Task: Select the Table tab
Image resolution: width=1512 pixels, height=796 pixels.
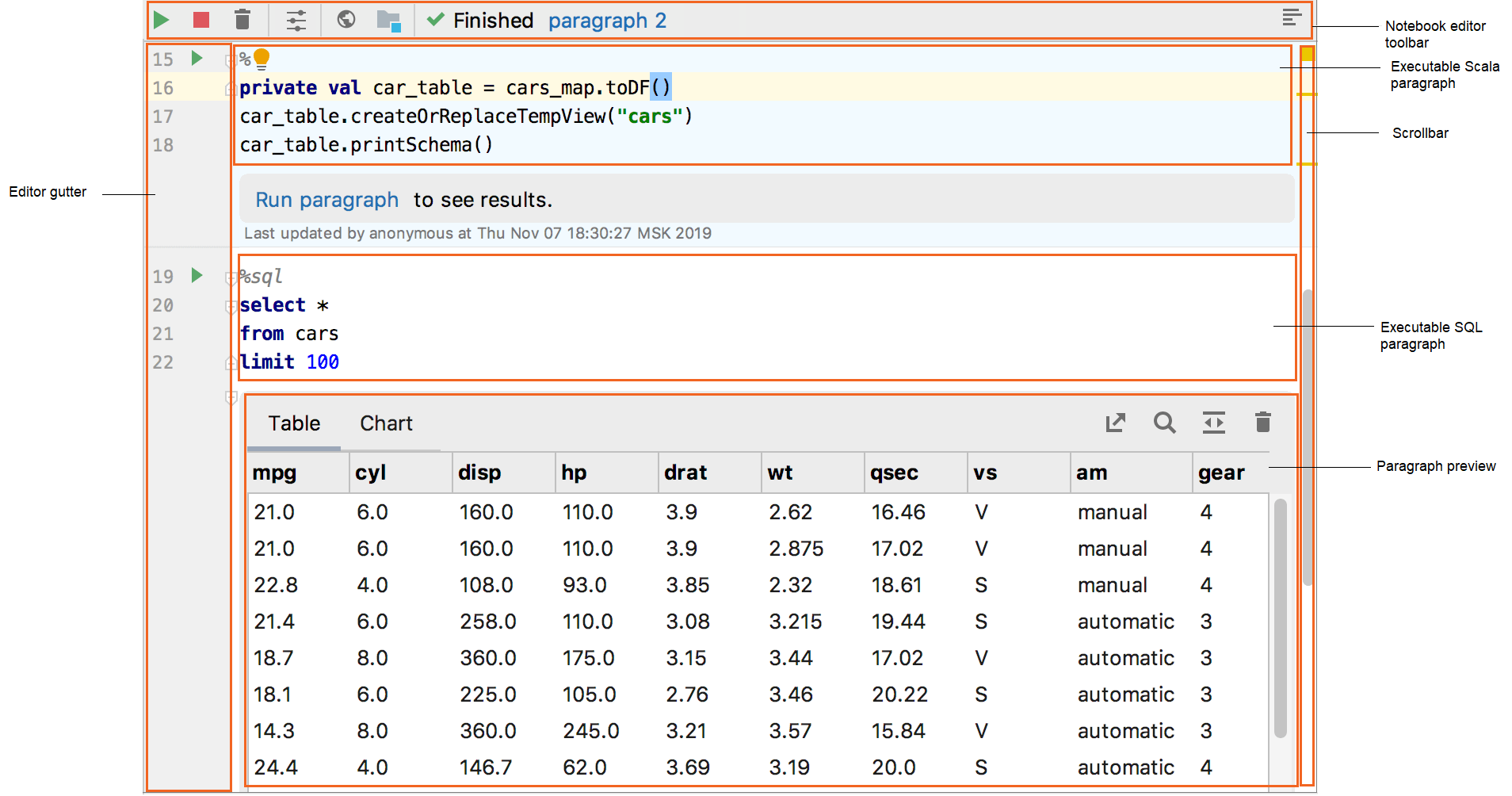Action: point(294,423)
